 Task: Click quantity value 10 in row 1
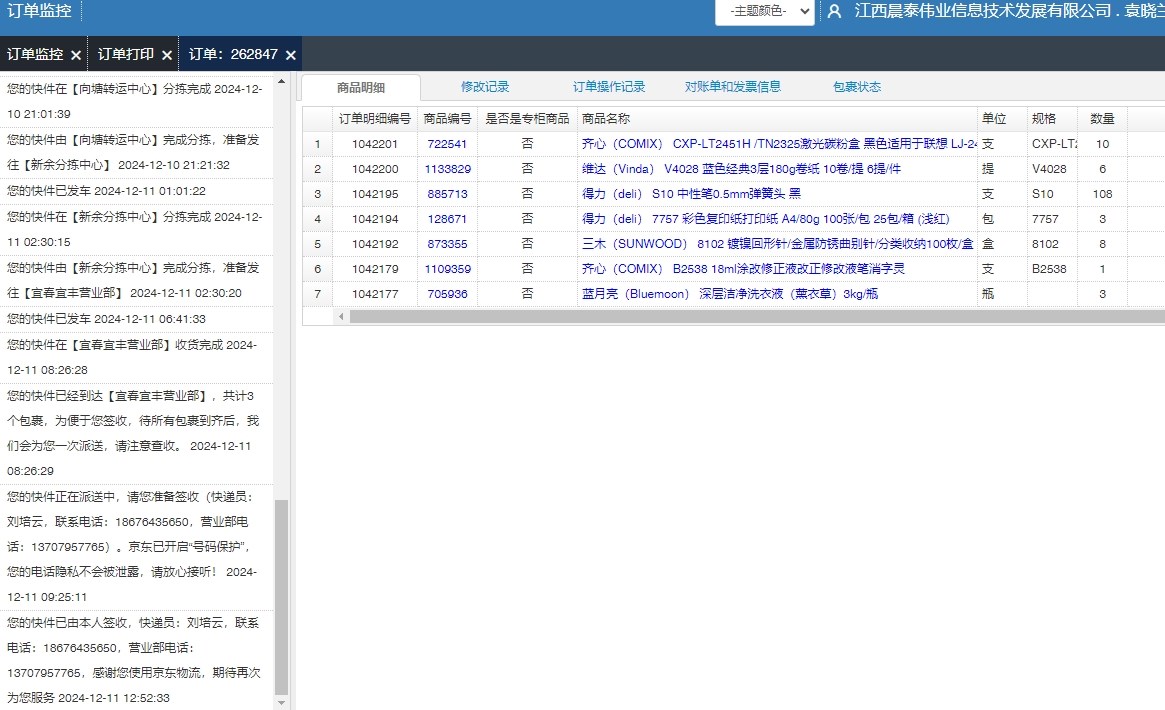[x=1103, y=144]
